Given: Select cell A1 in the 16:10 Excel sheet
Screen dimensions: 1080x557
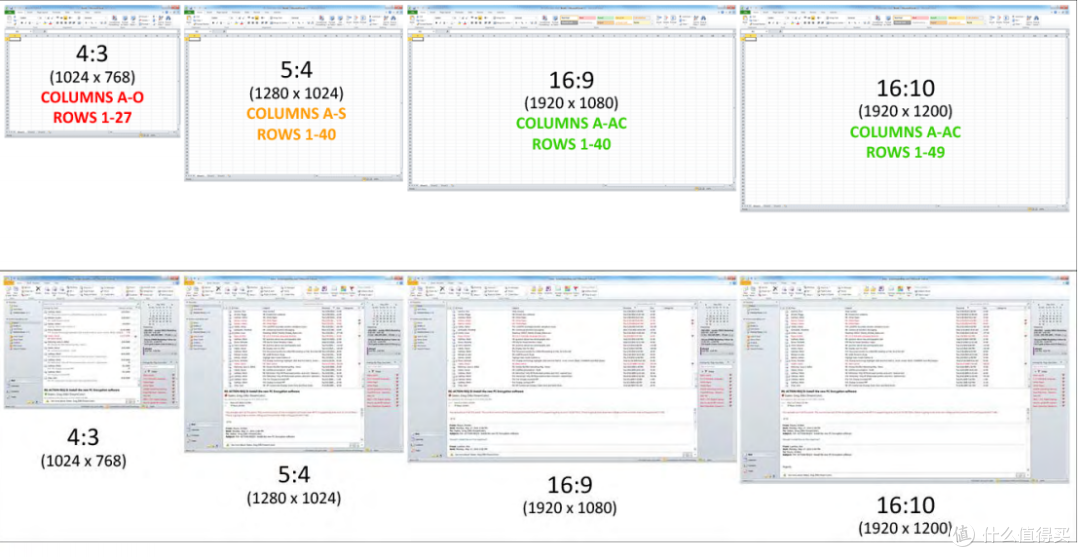Looking at the screenshot, I should point(750,39).
